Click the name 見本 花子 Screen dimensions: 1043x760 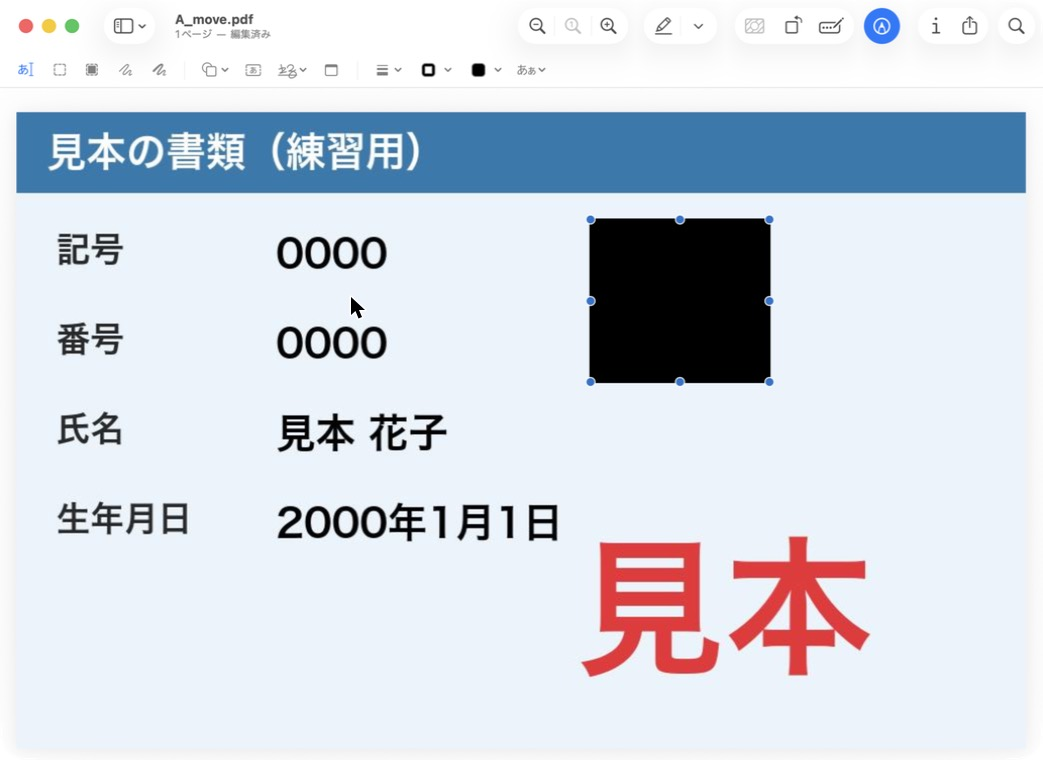[362, 433]
